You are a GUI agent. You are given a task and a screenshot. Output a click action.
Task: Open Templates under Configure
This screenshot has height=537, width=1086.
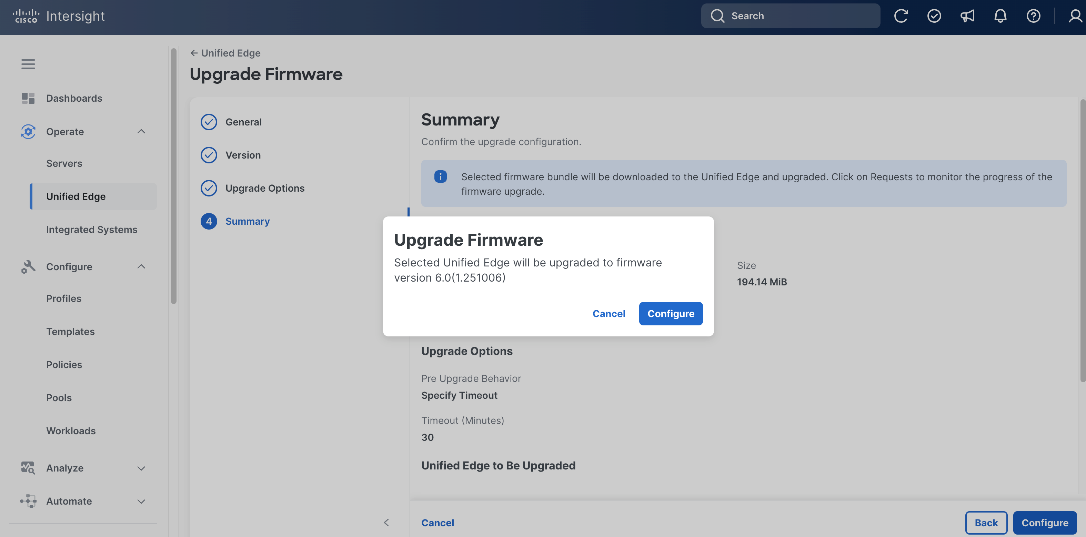coord(71,332)
